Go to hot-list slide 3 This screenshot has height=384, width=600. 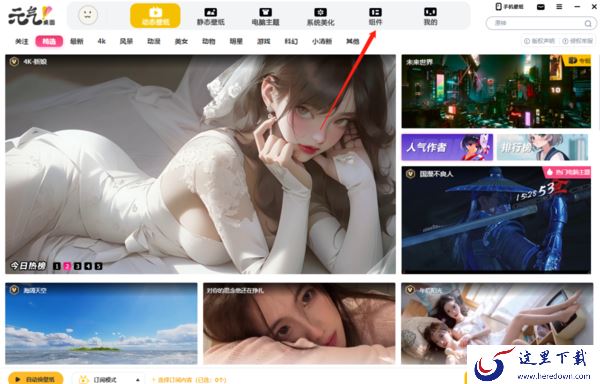pos(77,266)
